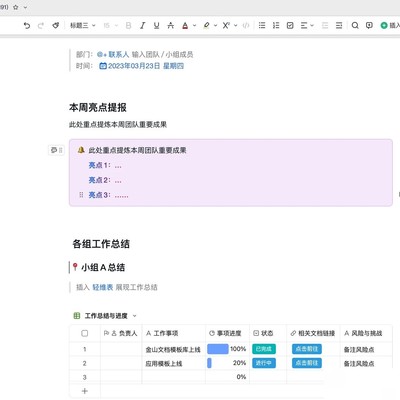
Task: Click the inline code icon
Action: [x=246, y=25]
